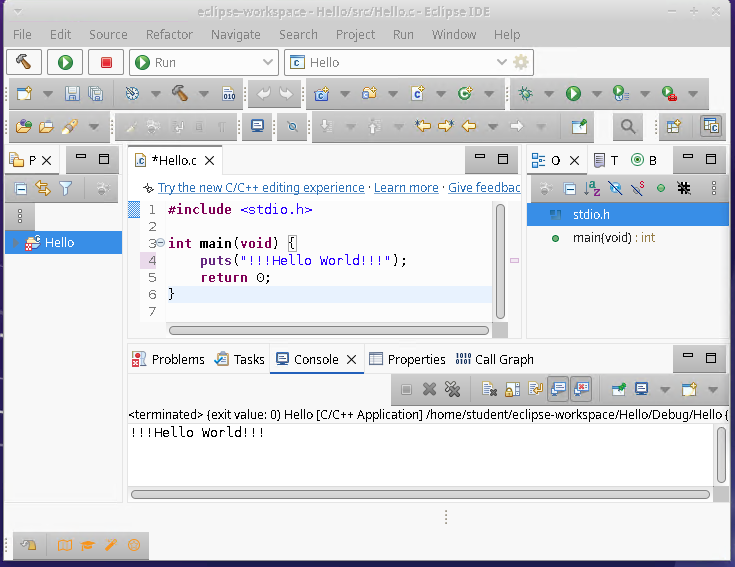The height and width of the screenshot is (567, 735).
Task: Open the Search magnifier in toolbar
Action: pos(627,126)
